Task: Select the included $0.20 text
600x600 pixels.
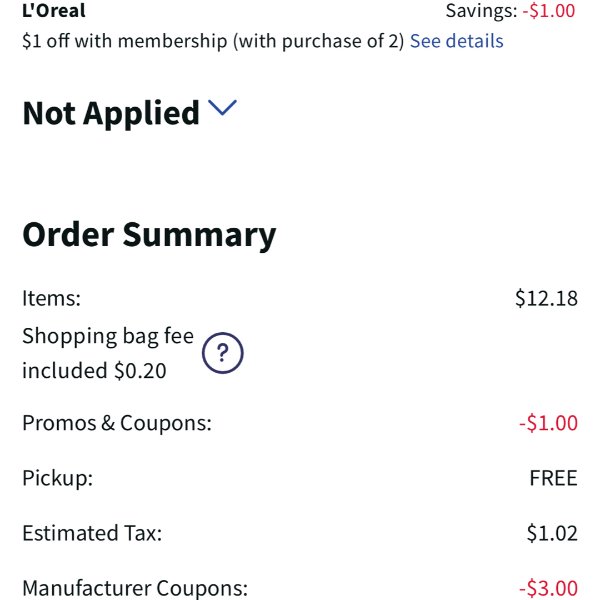Action: coord(94,370)
